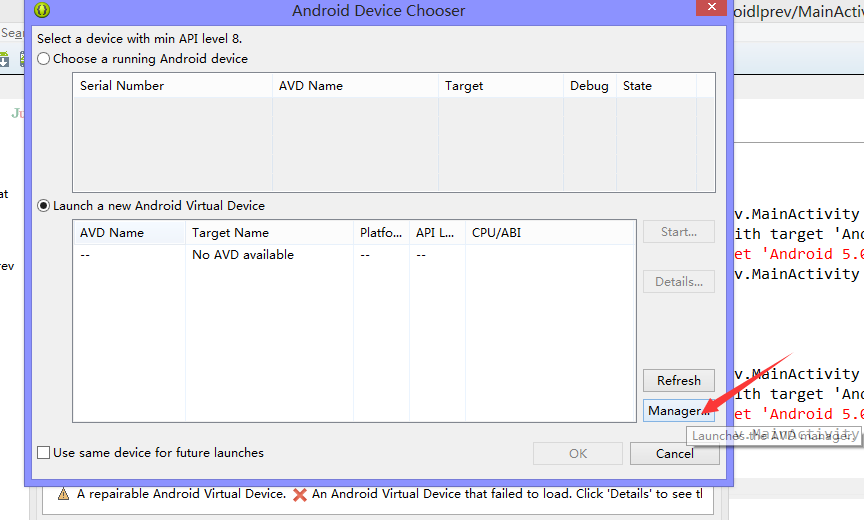Click the Serial Number column header

172,86
